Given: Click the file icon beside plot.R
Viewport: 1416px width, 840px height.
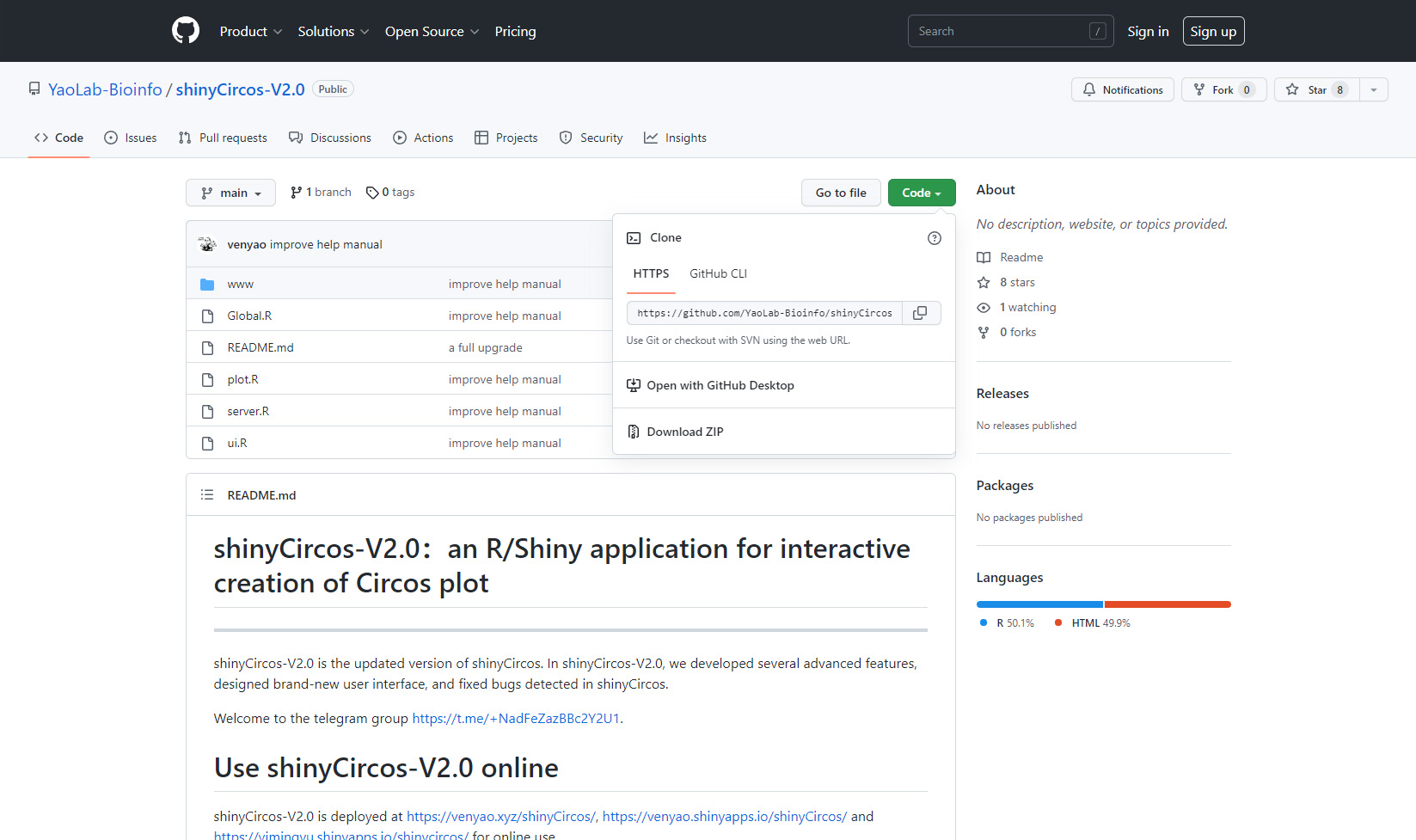Looking at the screenshot, I should pyautogui.click(x=207, y=379).
